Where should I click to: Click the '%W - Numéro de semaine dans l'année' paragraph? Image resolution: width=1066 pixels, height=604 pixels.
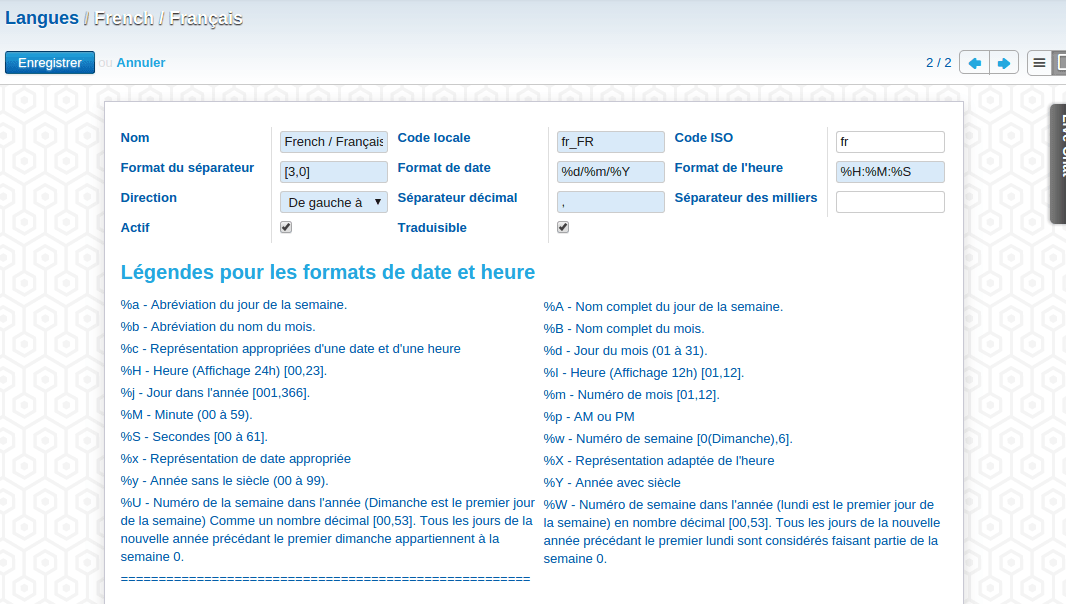pyautogui.click(x=742, y=532)
